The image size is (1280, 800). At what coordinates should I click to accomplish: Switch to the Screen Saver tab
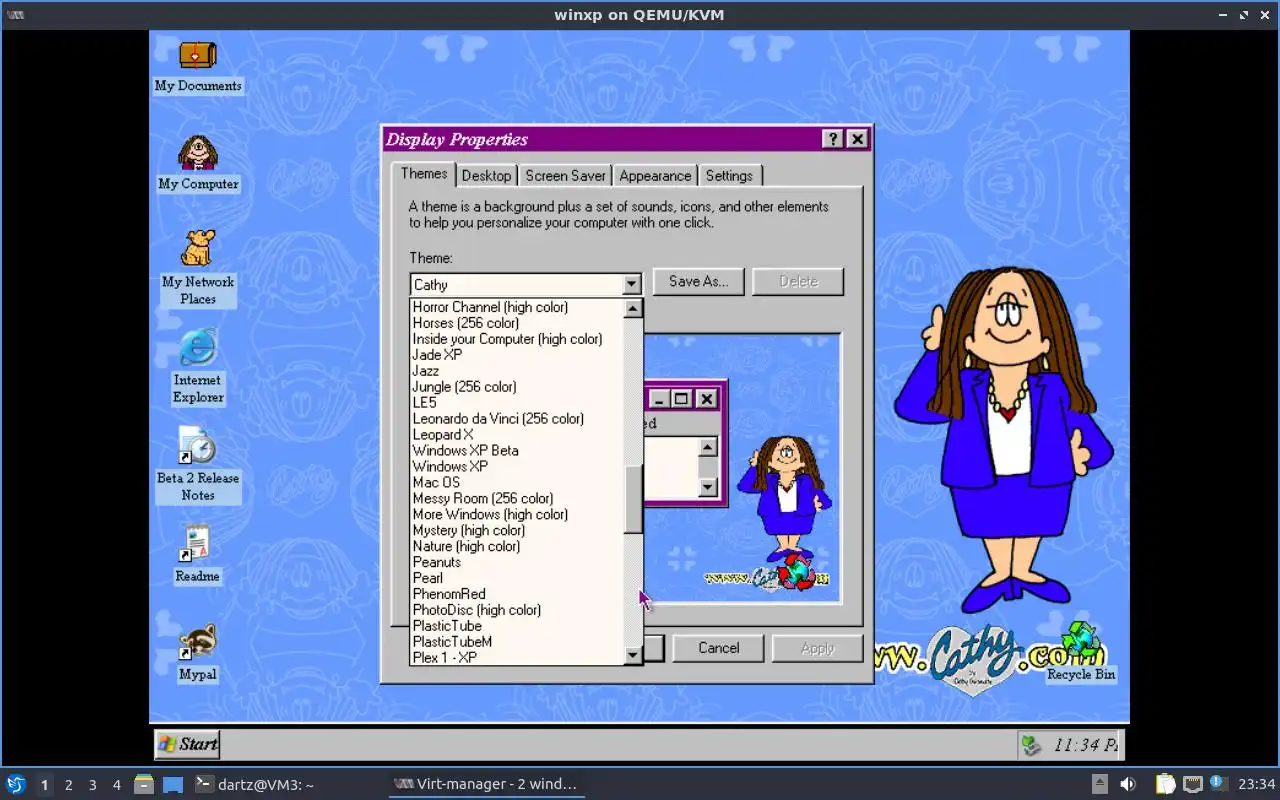565,176
